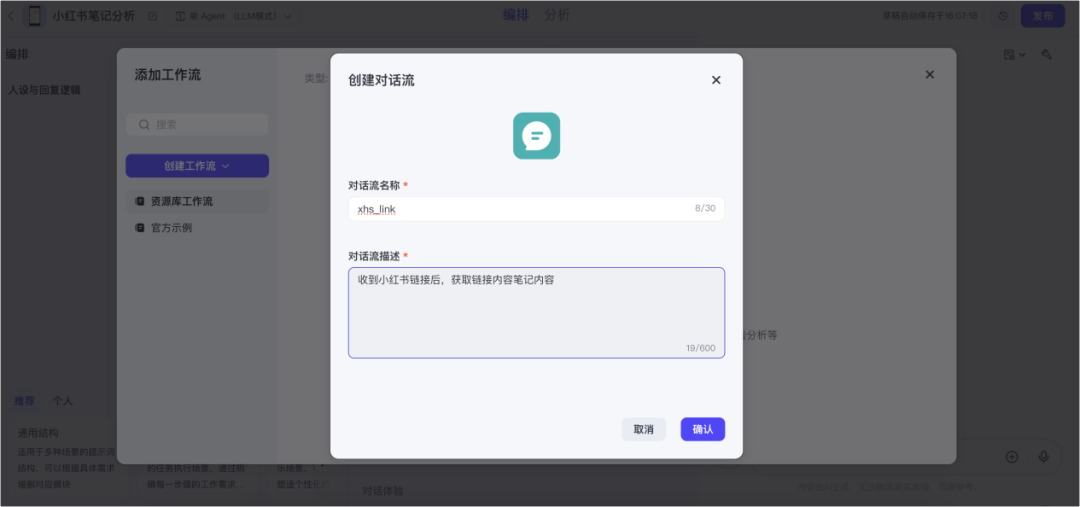This screenshot has width=1080, height=507.
Task: Close the 创建对话流 dialog
Action: [716, 80]
